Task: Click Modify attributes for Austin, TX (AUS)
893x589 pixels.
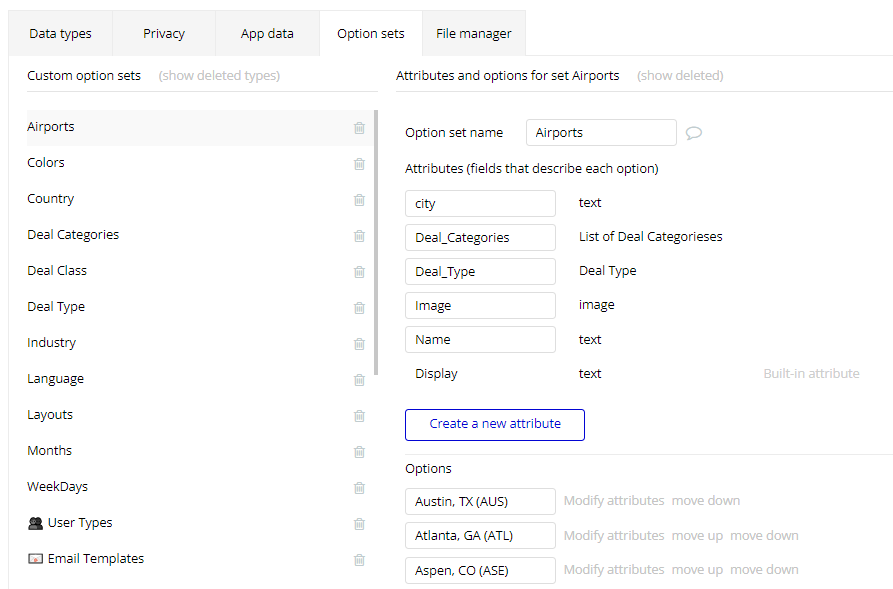Action: (x=613, y=501)
